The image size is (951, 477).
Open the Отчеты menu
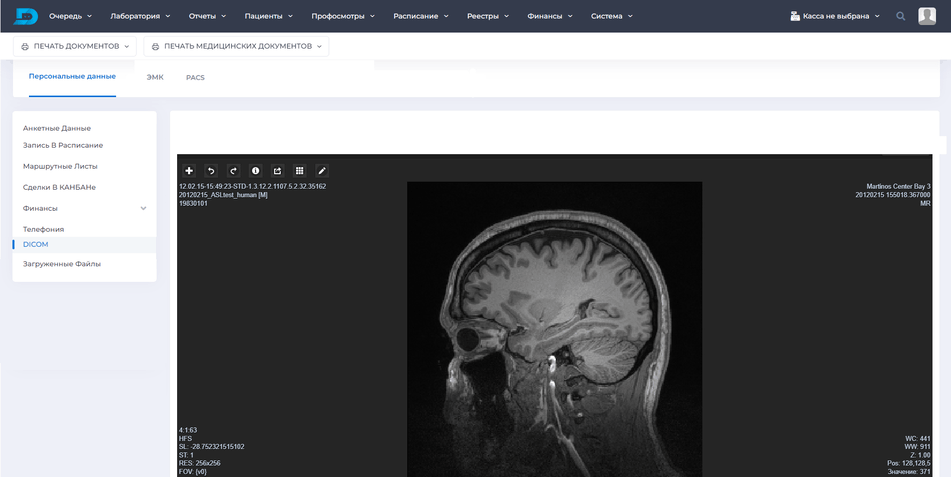[207, 16]
